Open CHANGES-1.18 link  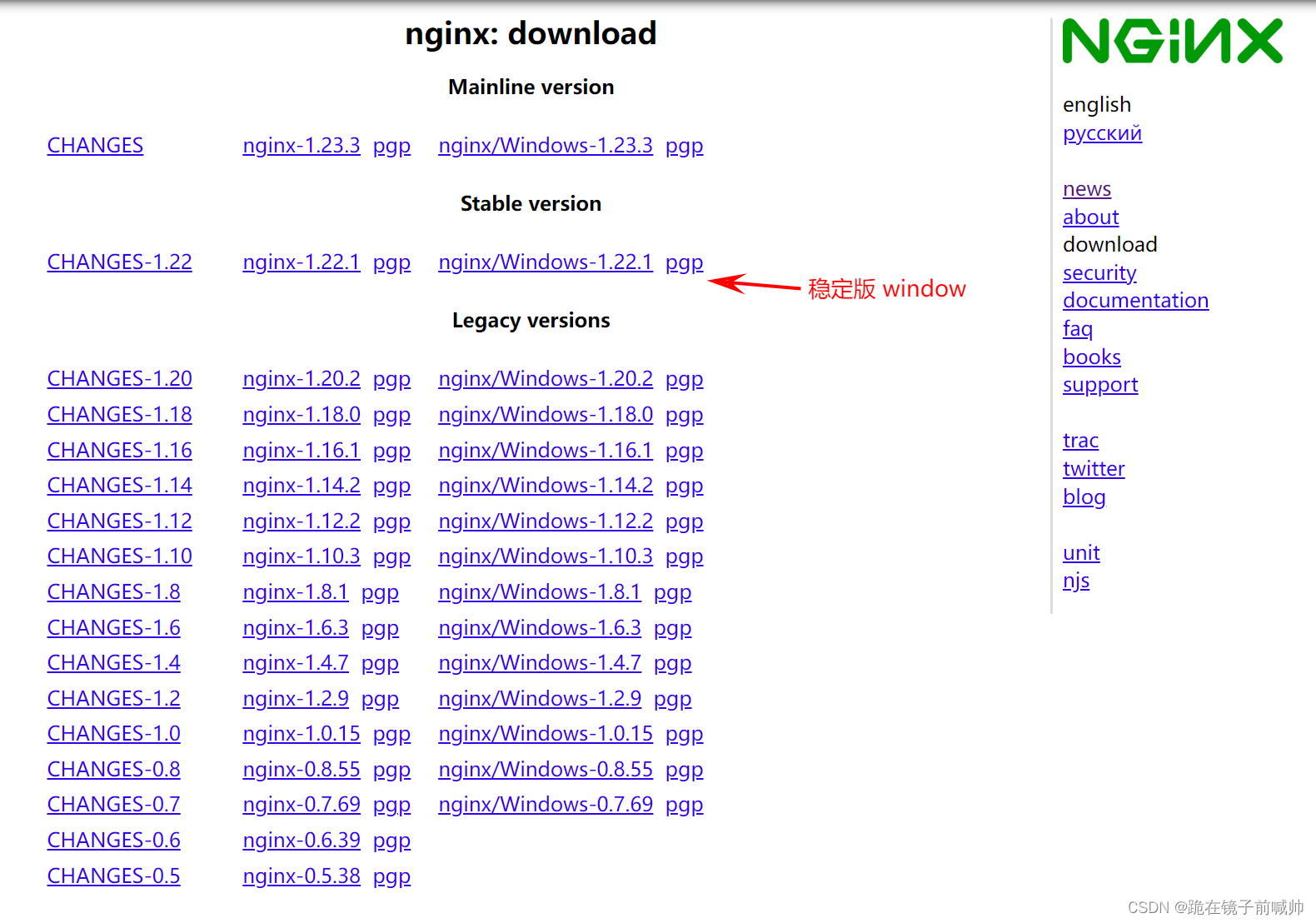(x=119, y=415)
